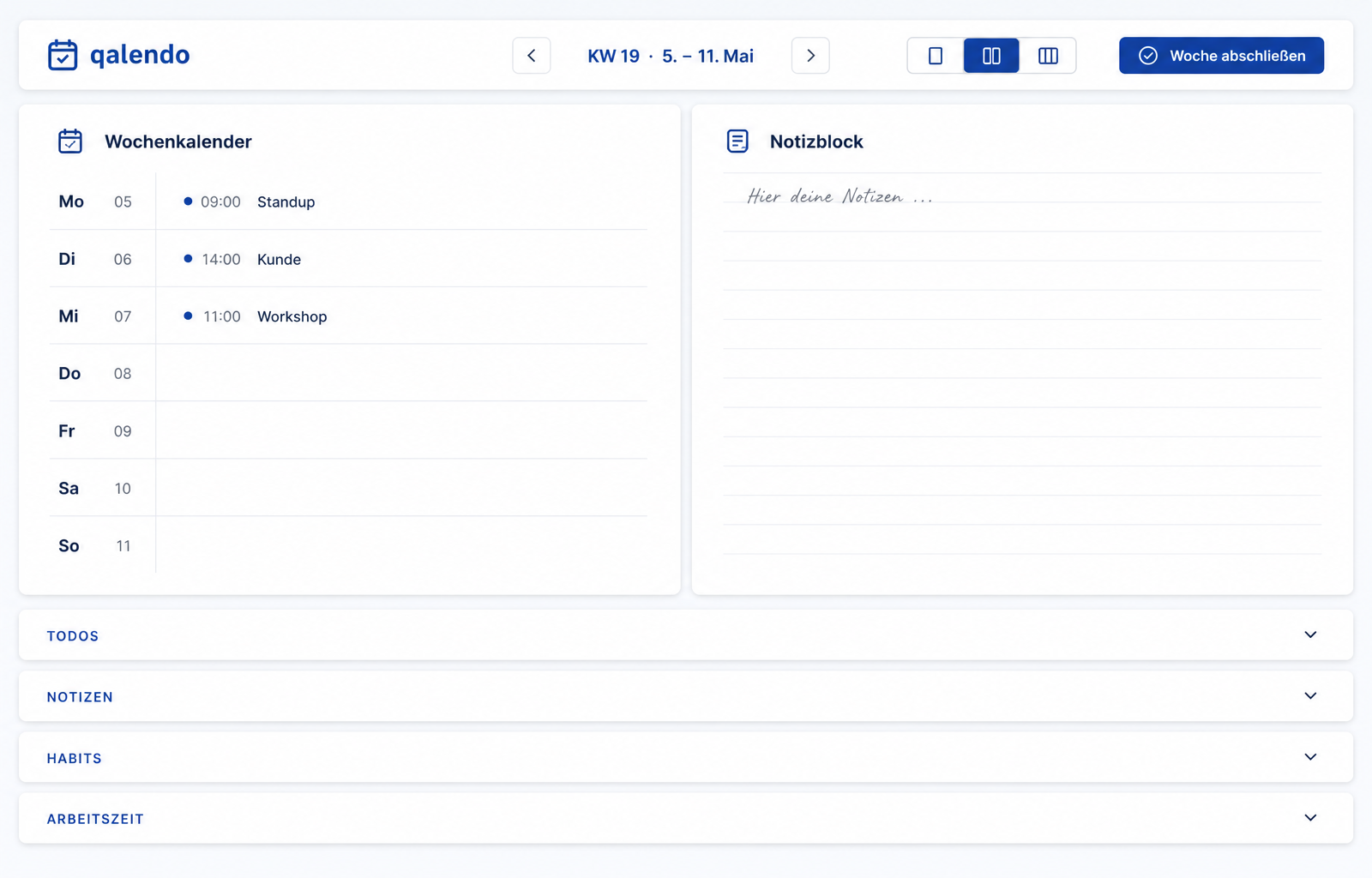Switch to single-column layout view
The image size is (1372, 878).
click(936, 56)
